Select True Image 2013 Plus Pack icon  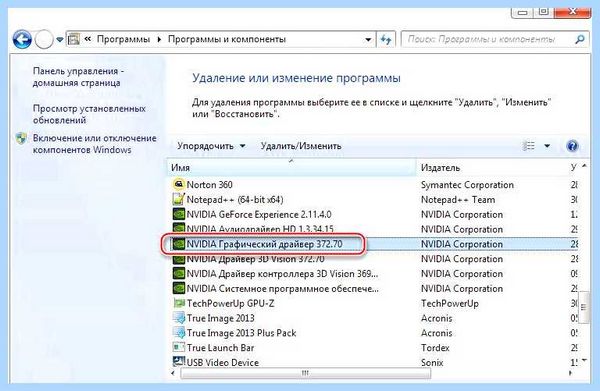[178, 333]
